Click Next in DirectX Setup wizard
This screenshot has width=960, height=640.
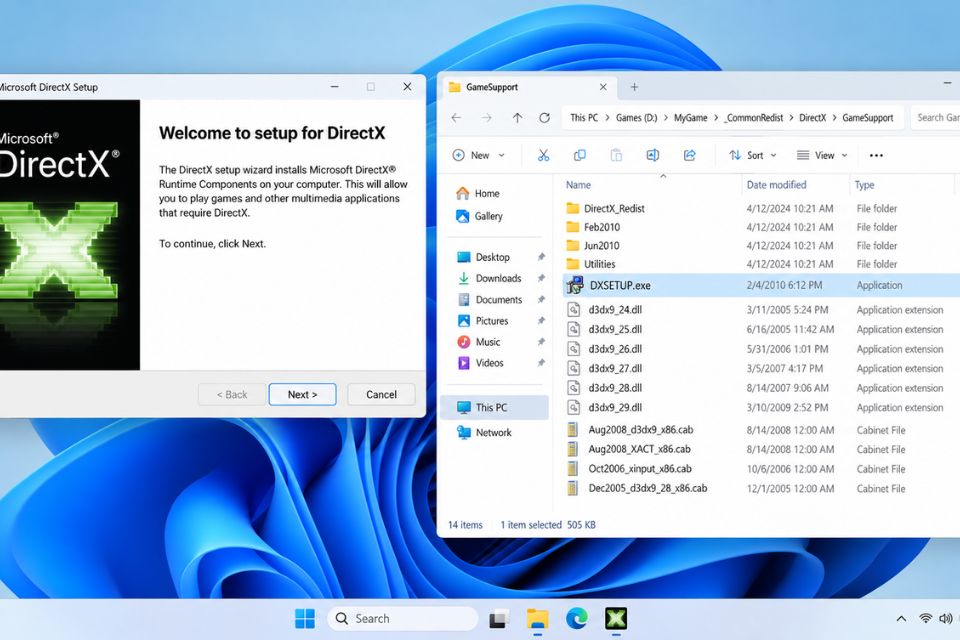[302, 394]
